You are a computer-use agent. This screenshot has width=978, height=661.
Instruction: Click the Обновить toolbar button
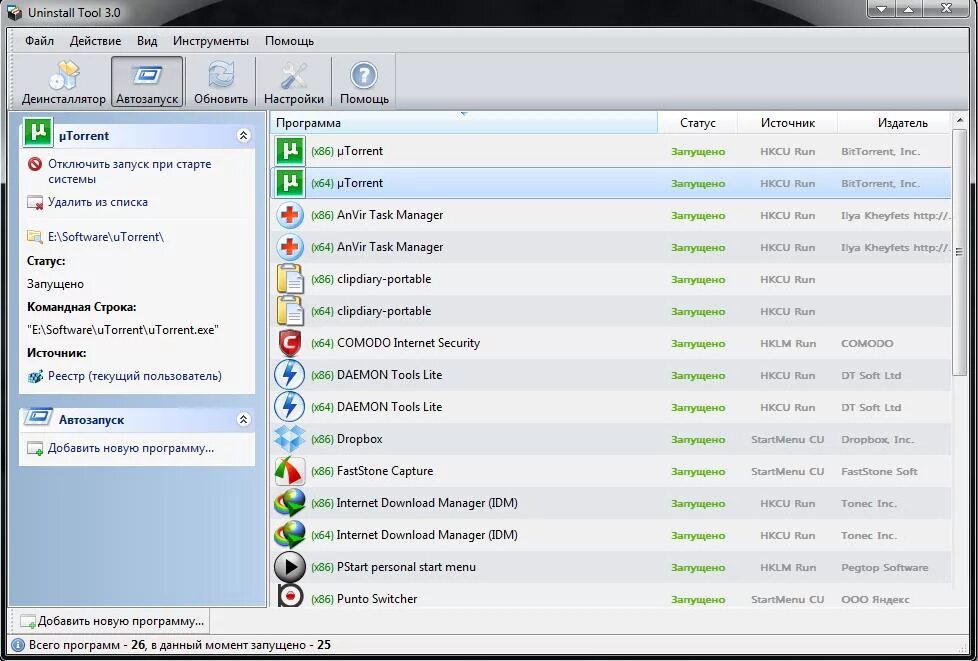coord(221,82)
